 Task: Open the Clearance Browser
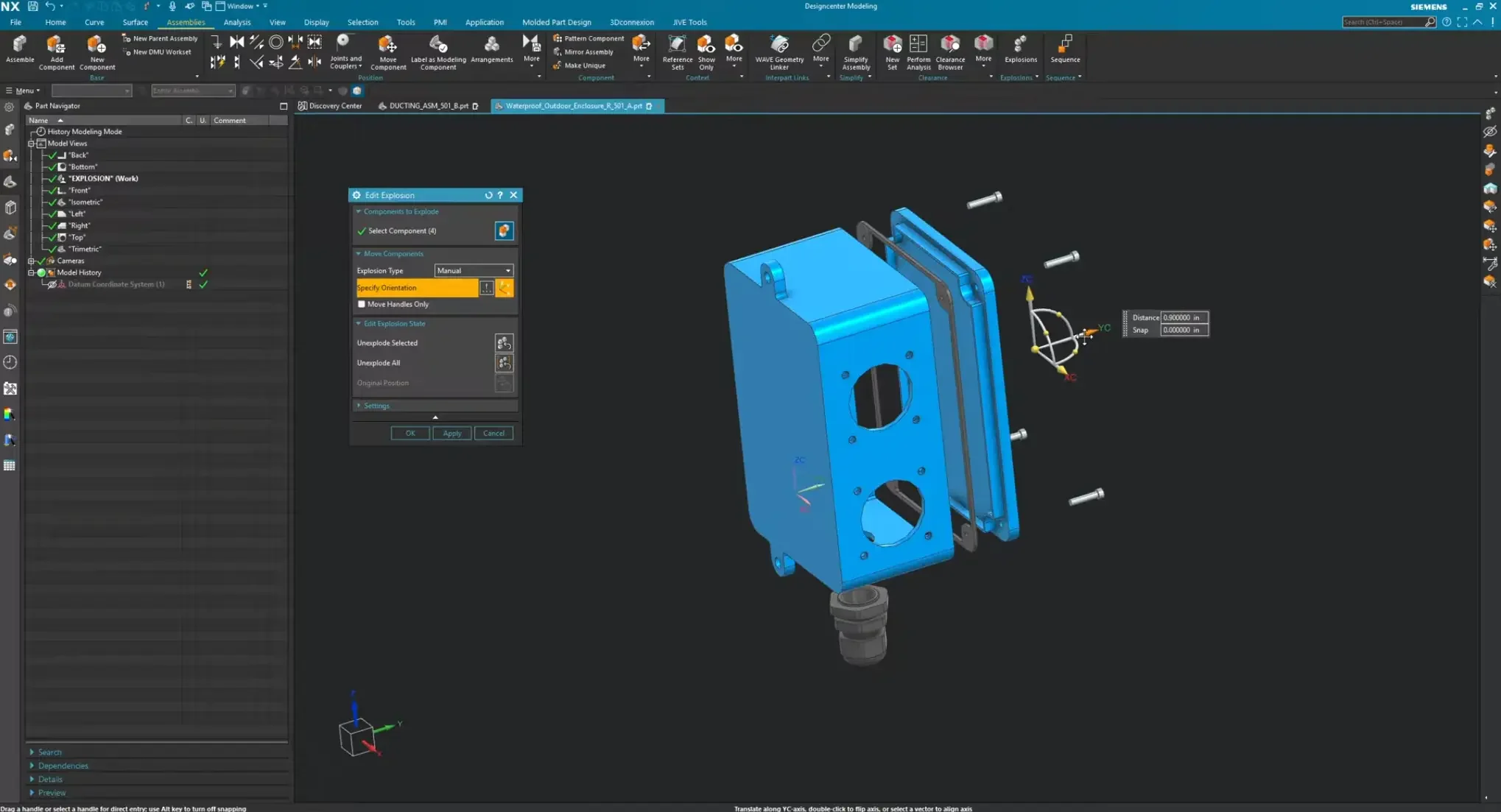(x=950, y=52)
